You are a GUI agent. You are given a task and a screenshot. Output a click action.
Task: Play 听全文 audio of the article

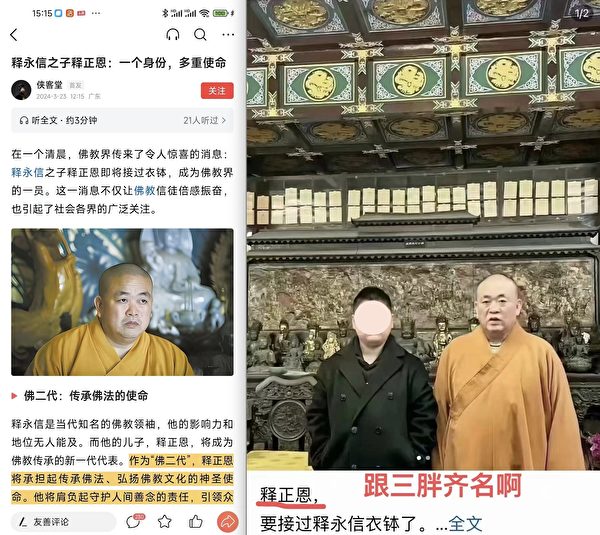58,121
